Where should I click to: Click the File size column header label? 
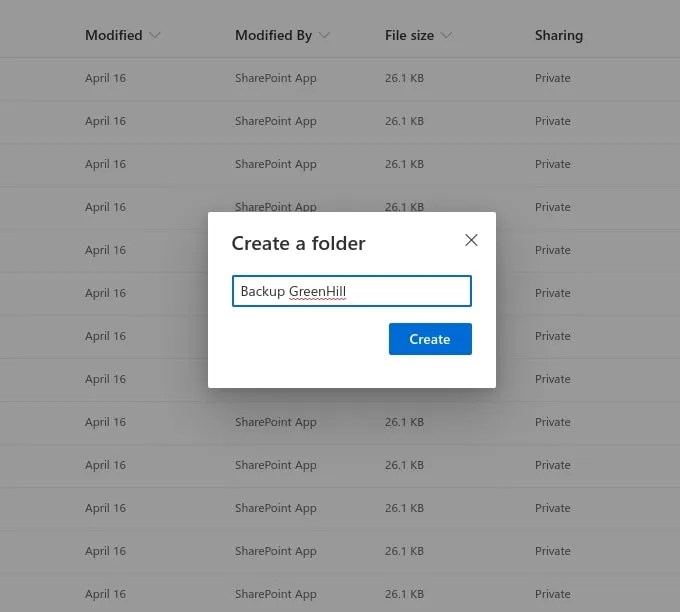[x=409, y=35]
